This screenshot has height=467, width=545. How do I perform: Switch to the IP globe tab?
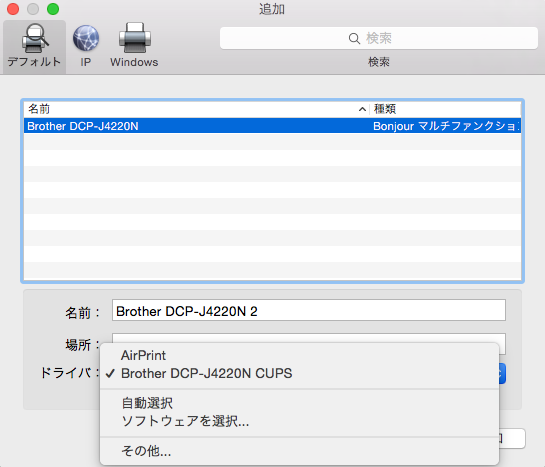tap(86, 46)
